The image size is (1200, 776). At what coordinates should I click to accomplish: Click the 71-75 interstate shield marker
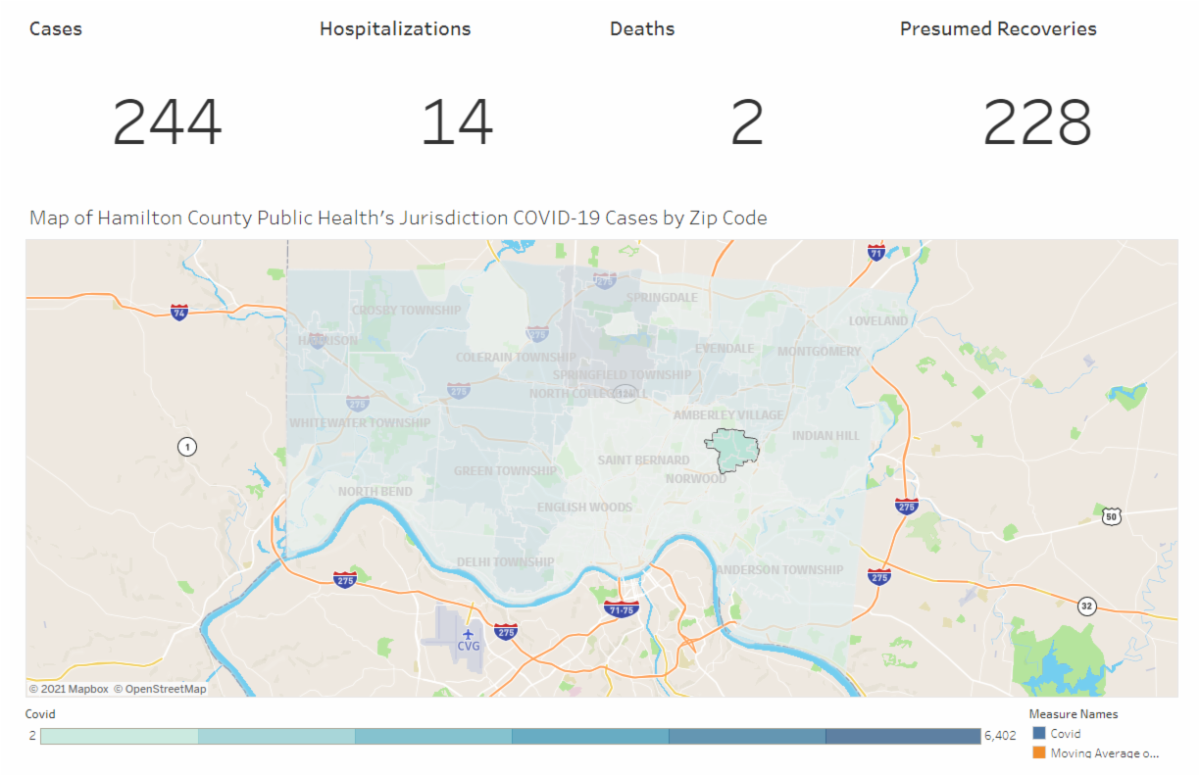tap(622, 608)
